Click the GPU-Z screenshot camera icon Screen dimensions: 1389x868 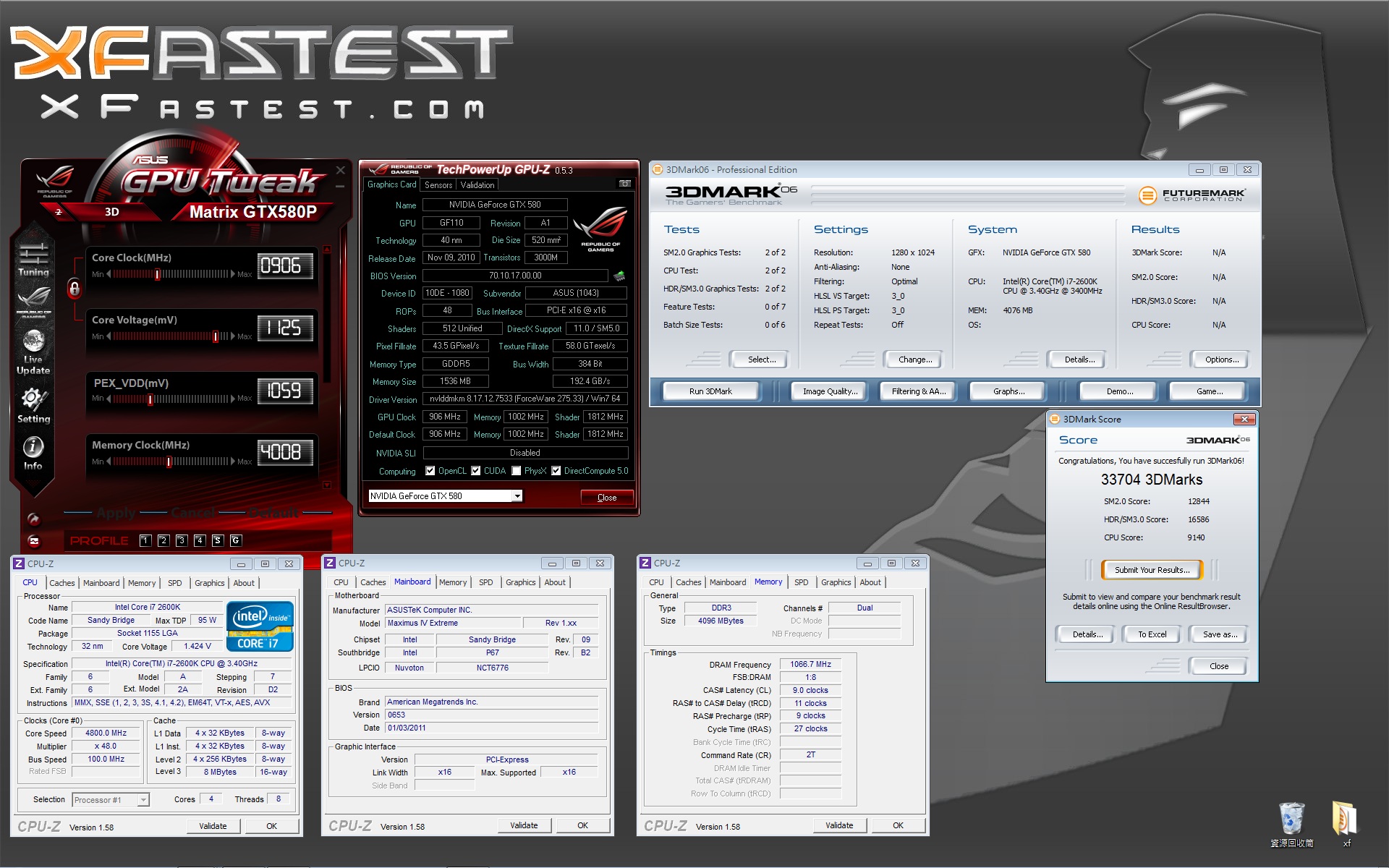pyautogui.click(x=625, y=184)
